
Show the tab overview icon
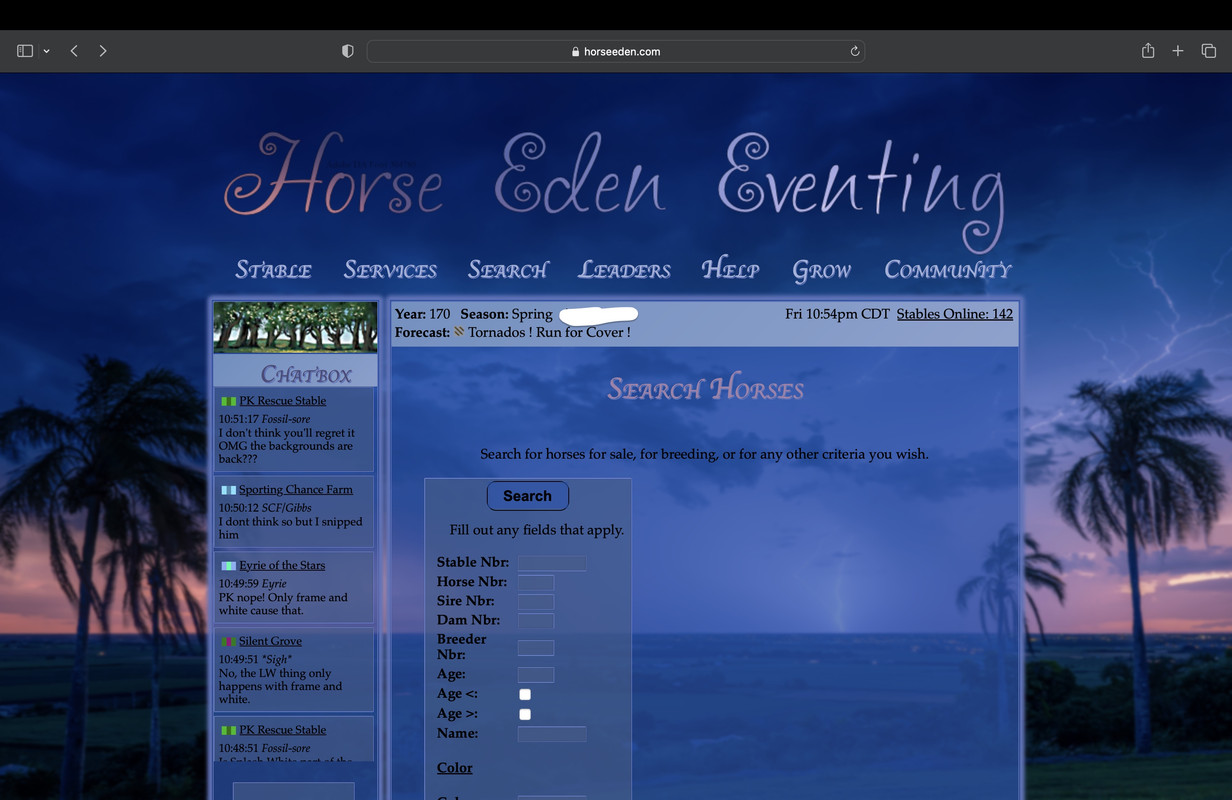point(1208,51)
